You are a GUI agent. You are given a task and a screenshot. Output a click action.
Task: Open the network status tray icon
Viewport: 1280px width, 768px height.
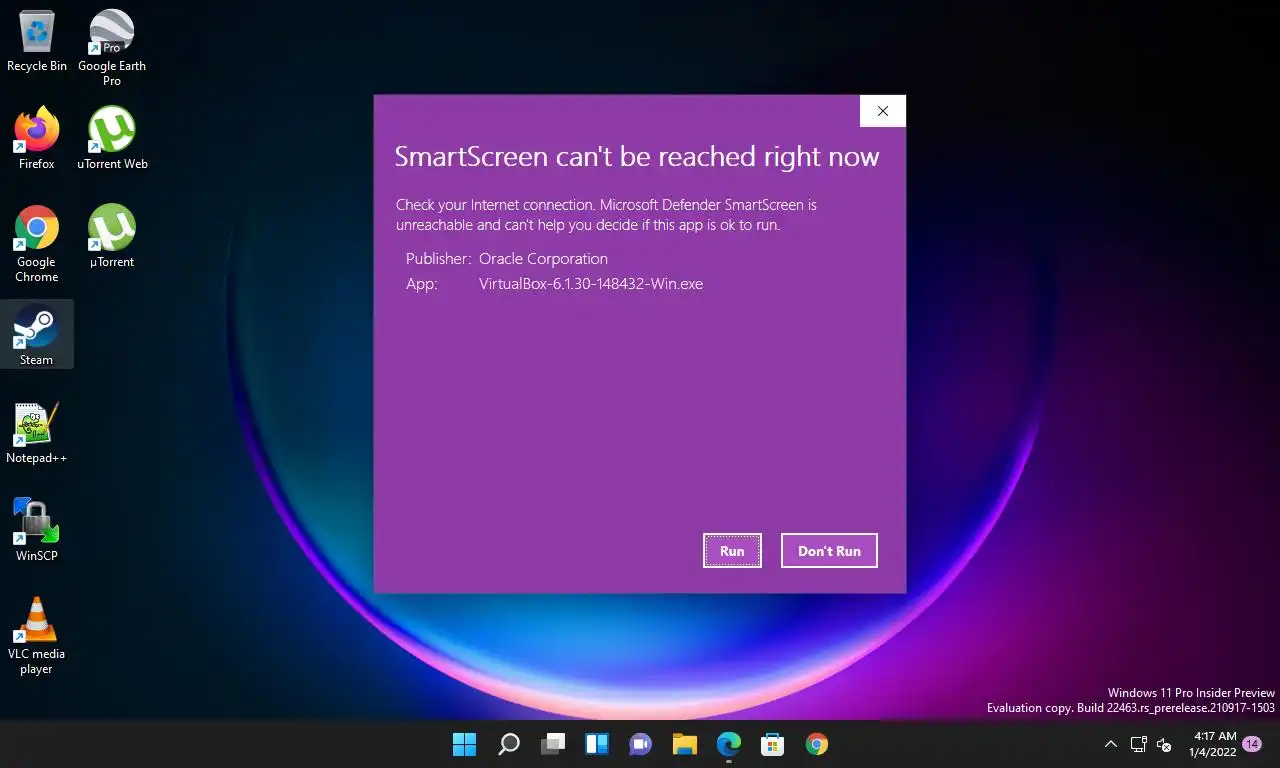pyautogui.click(x=1138, y=744)
